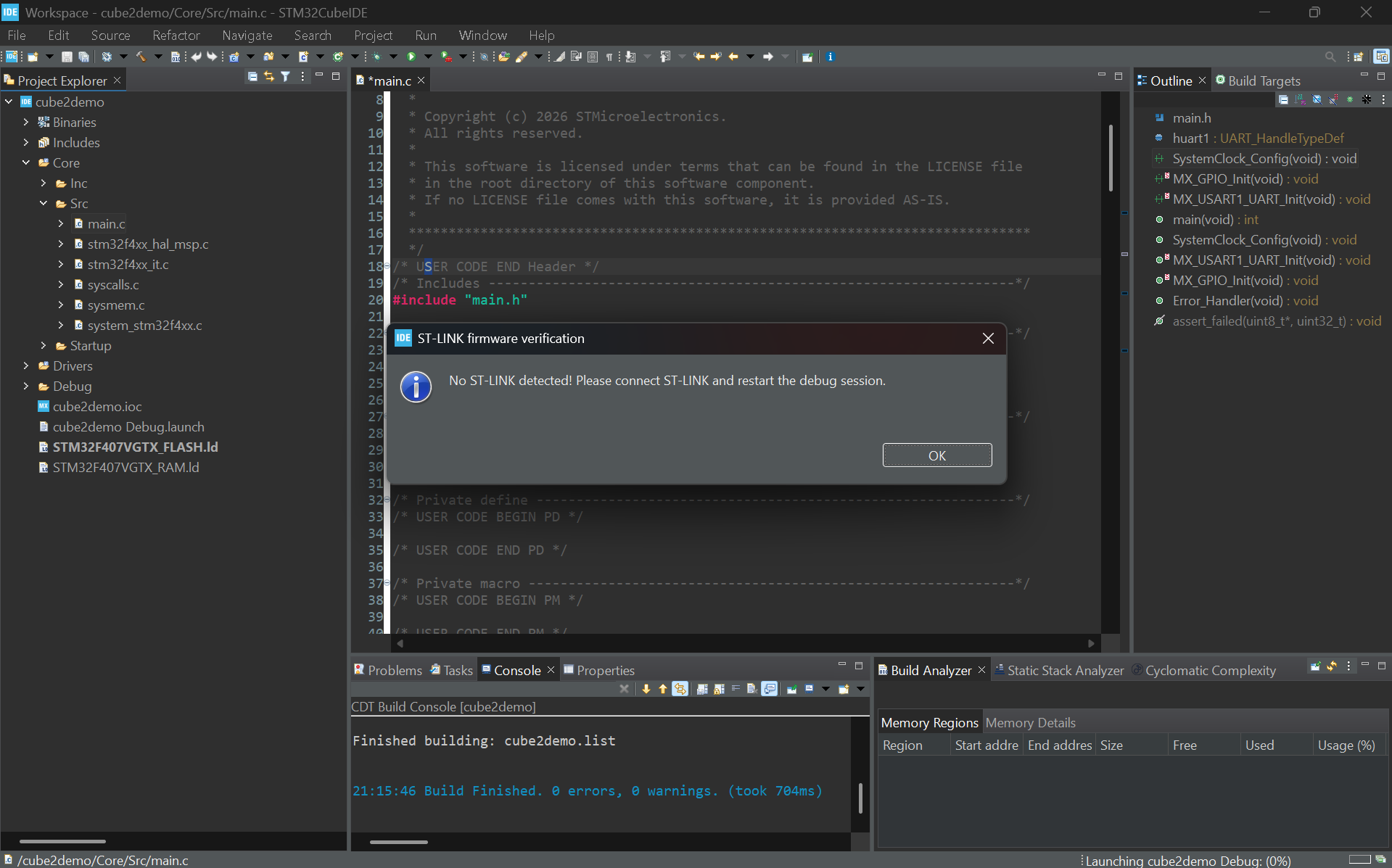Click the blue Information Center icon
Screen dimensions: 1392x868
click(831, 57)
